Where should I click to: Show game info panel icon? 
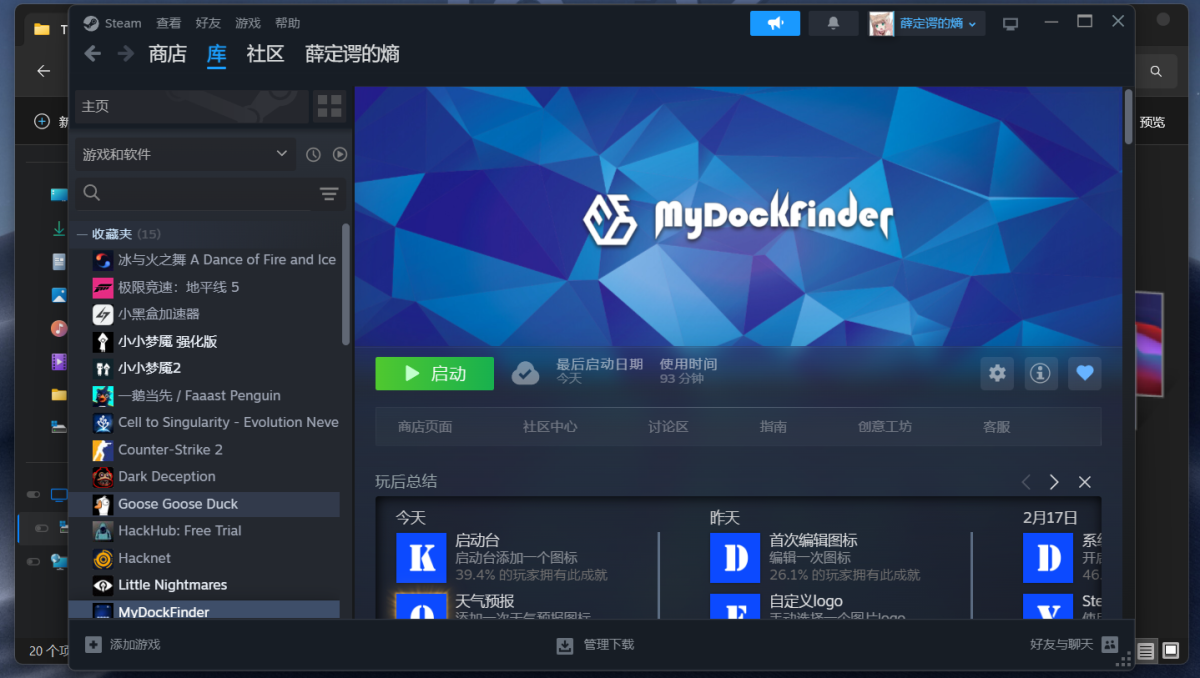(x=1041, y=373)
